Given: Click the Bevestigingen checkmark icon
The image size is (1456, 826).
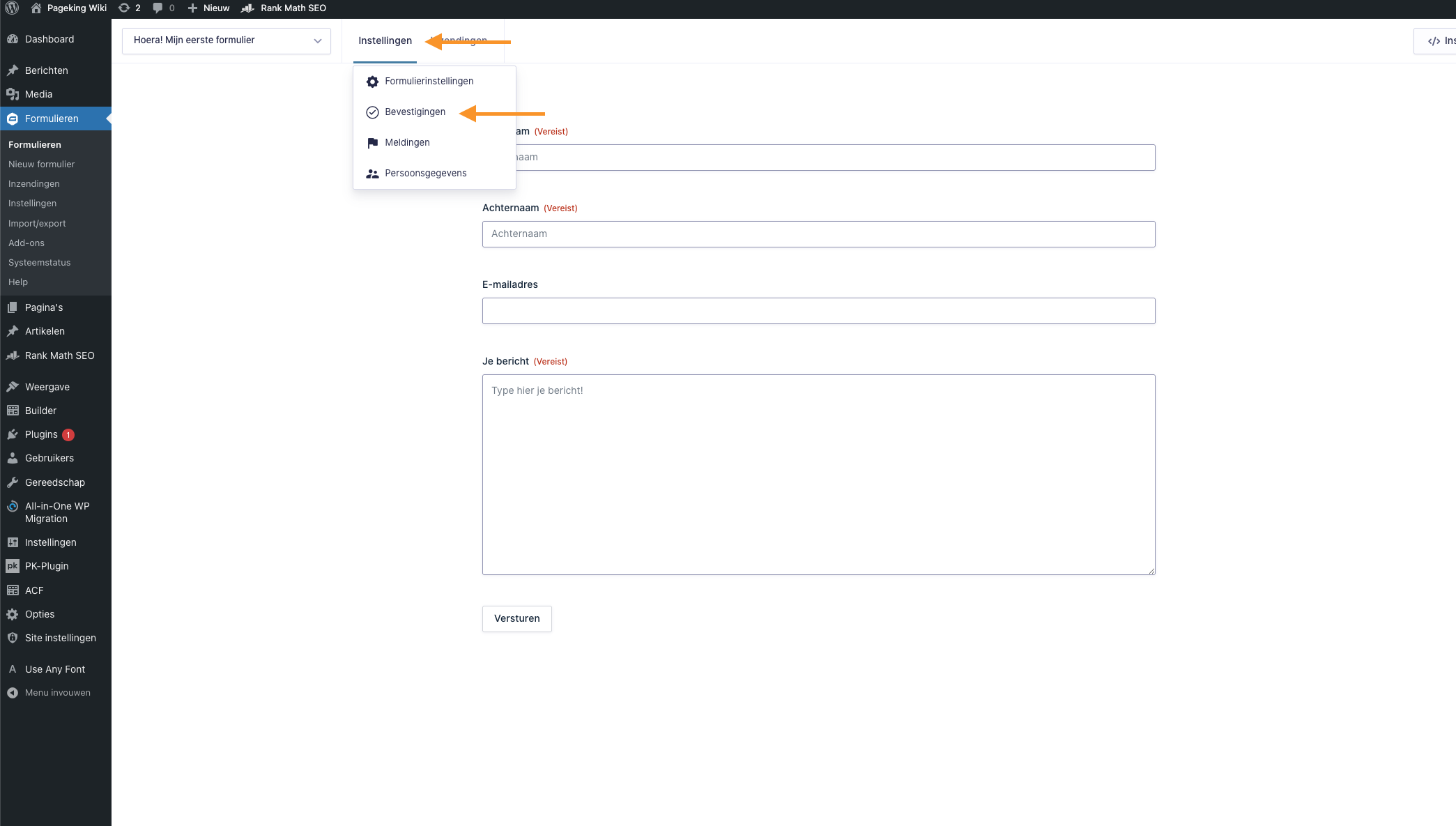Looking at the screenshot, I should pos(372,112).
